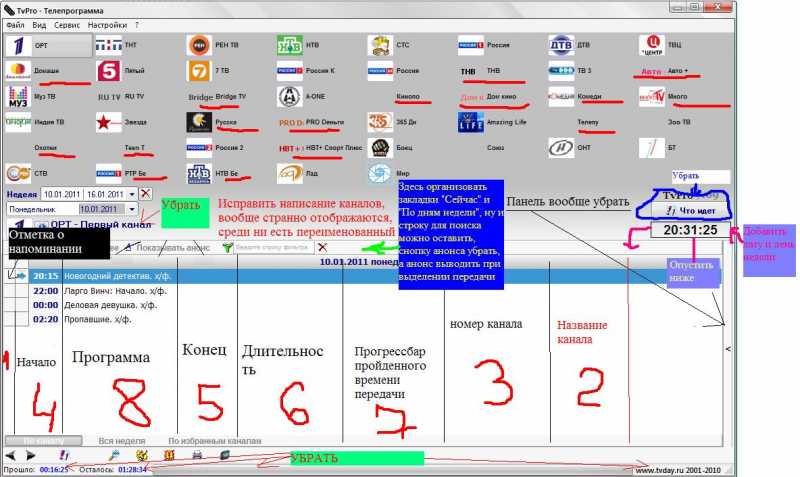Choose the Лад channel
800x477 pixels.
tap(297, 173)
